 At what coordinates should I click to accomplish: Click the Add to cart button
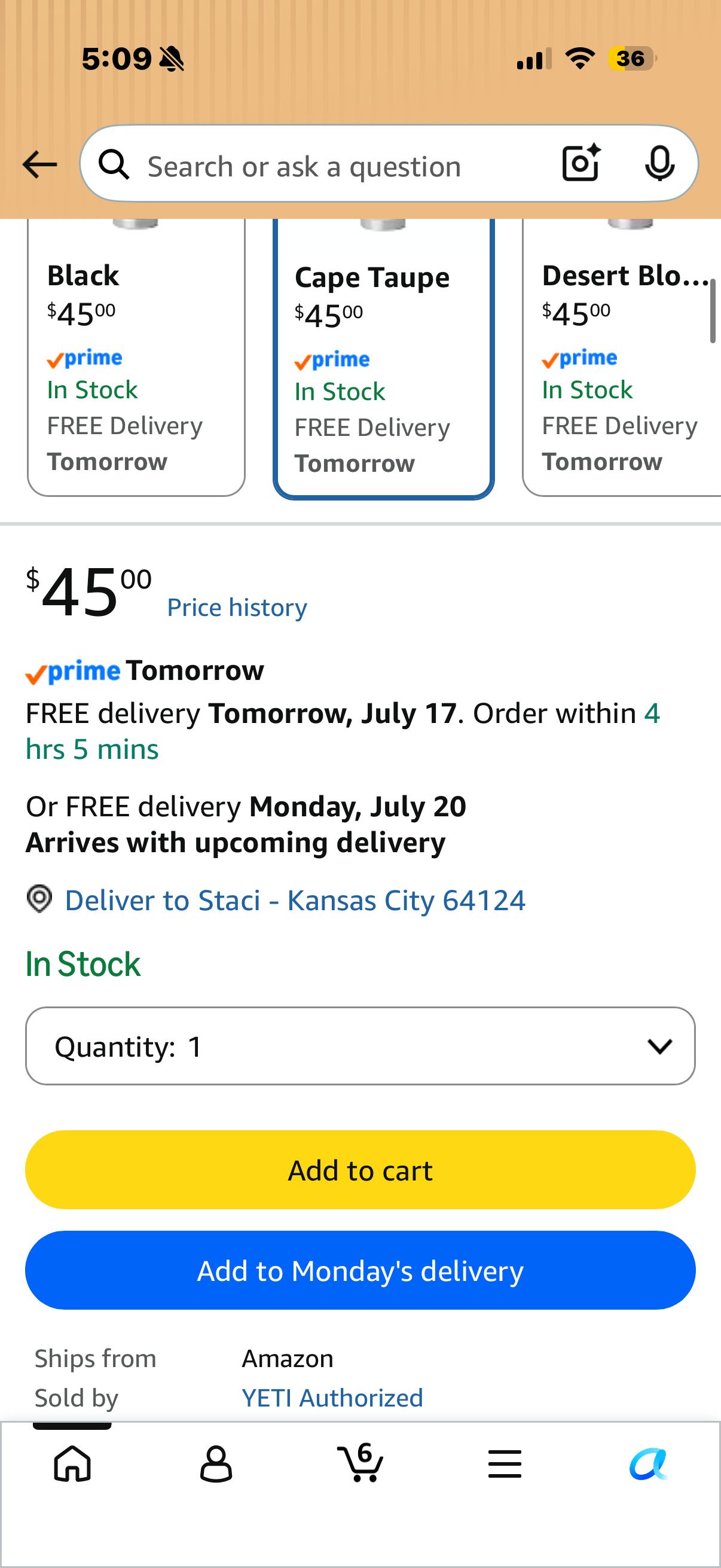[x=360, y=1170]
